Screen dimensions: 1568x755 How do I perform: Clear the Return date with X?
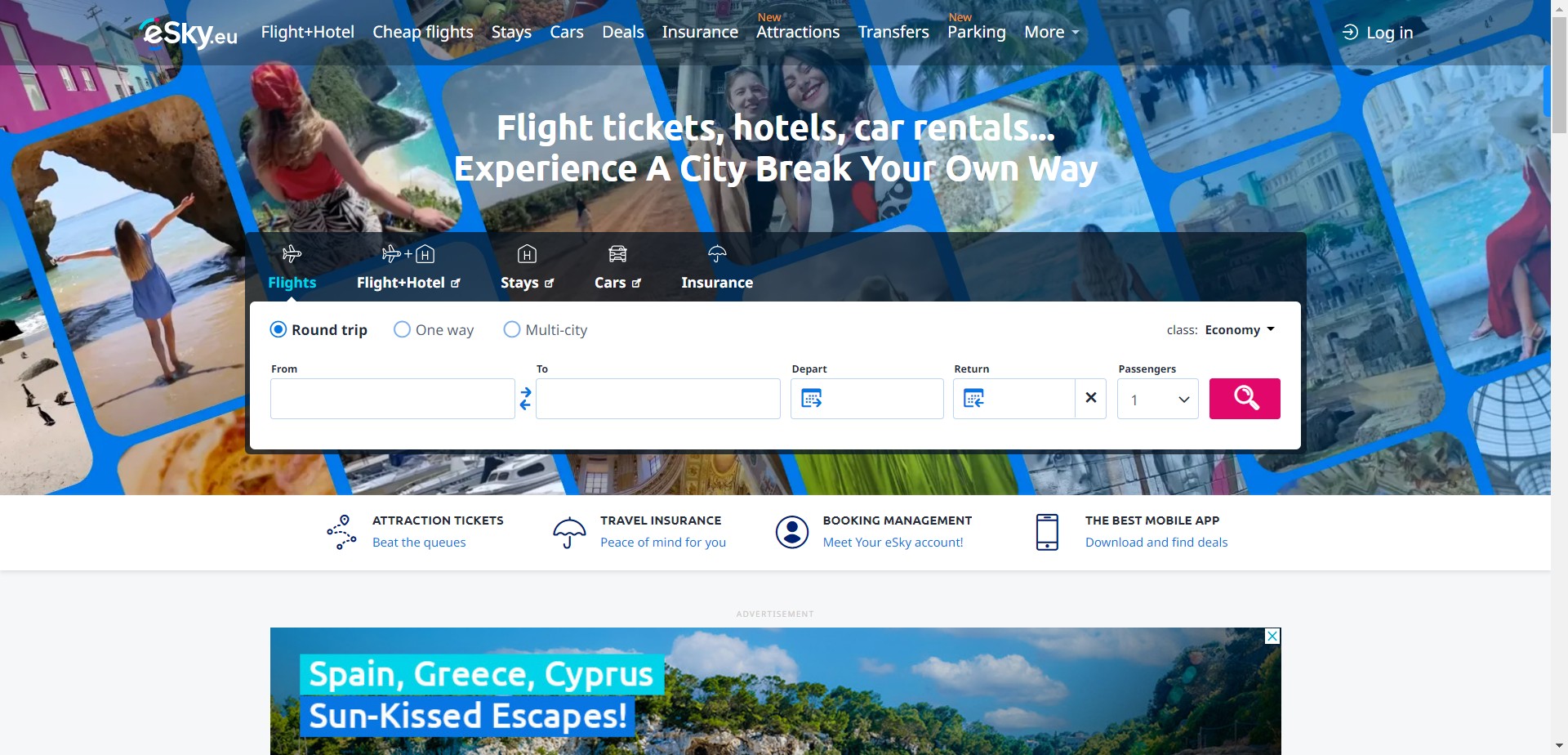(x=1090, y=398)
